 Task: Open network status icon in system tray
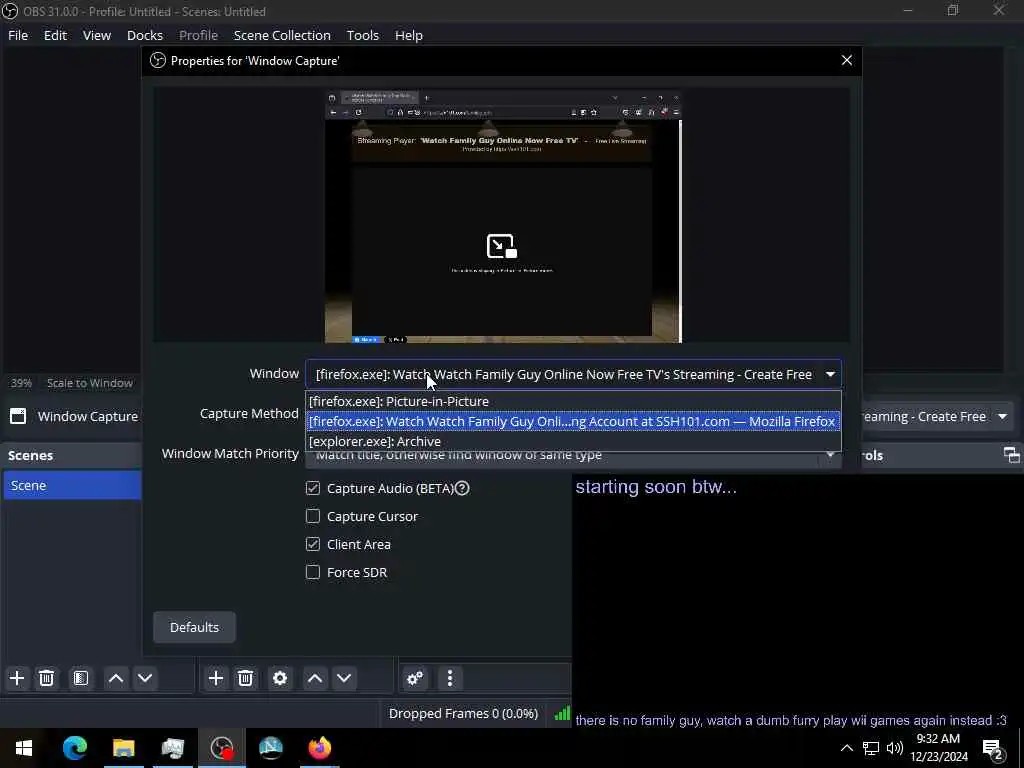tap(871, 748)
